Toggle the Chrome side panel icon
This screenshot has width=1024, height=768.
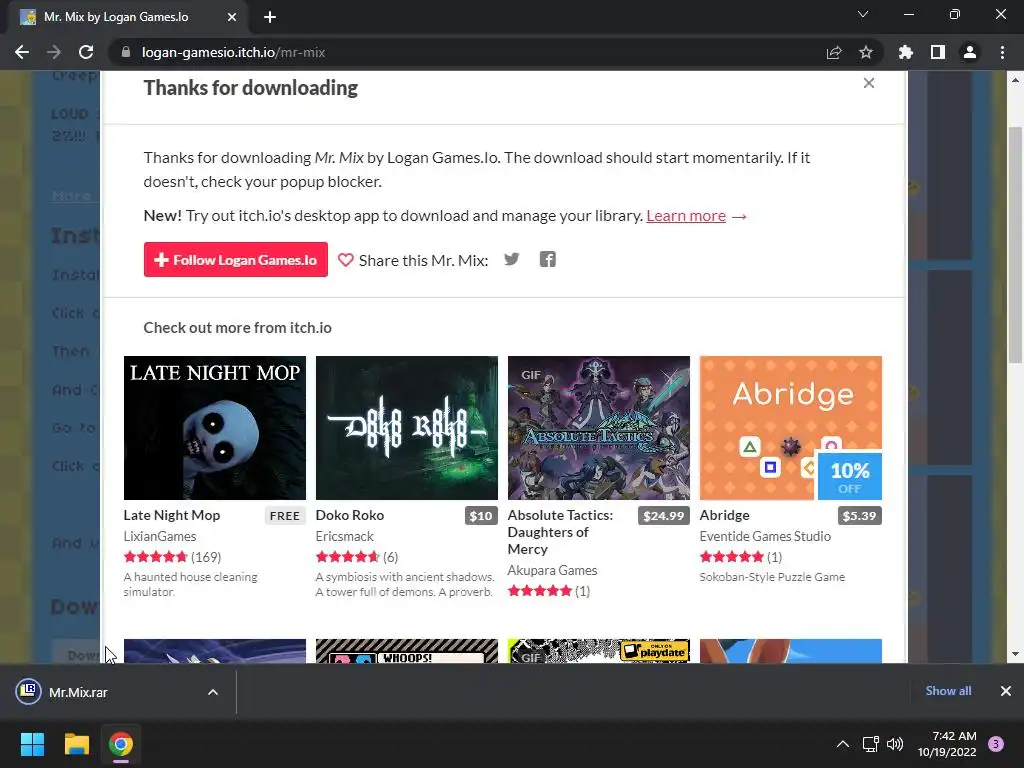[938, 52]
